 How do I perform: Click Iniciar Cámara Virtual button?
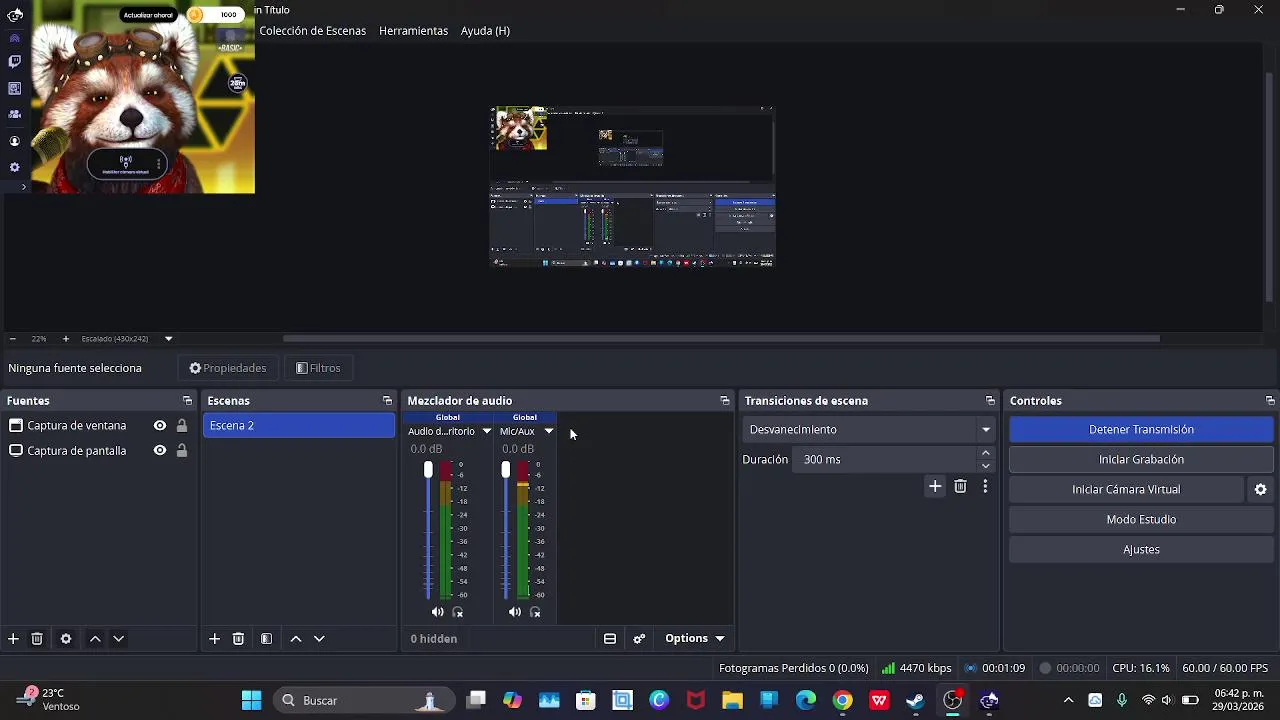(1126, 490)
